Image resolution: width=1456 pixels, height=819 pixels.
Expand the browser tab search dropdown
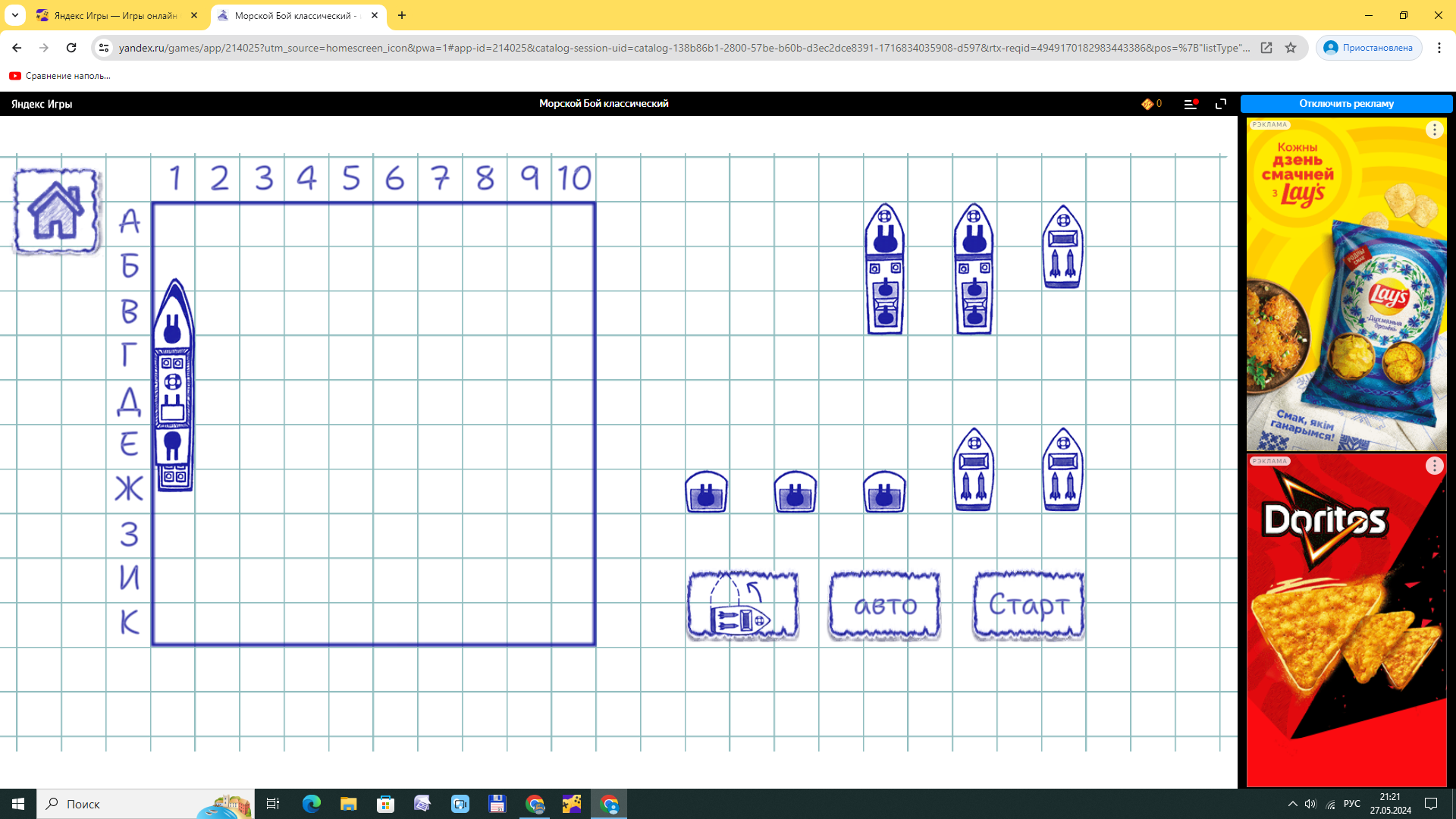click(x=15, y=15)
